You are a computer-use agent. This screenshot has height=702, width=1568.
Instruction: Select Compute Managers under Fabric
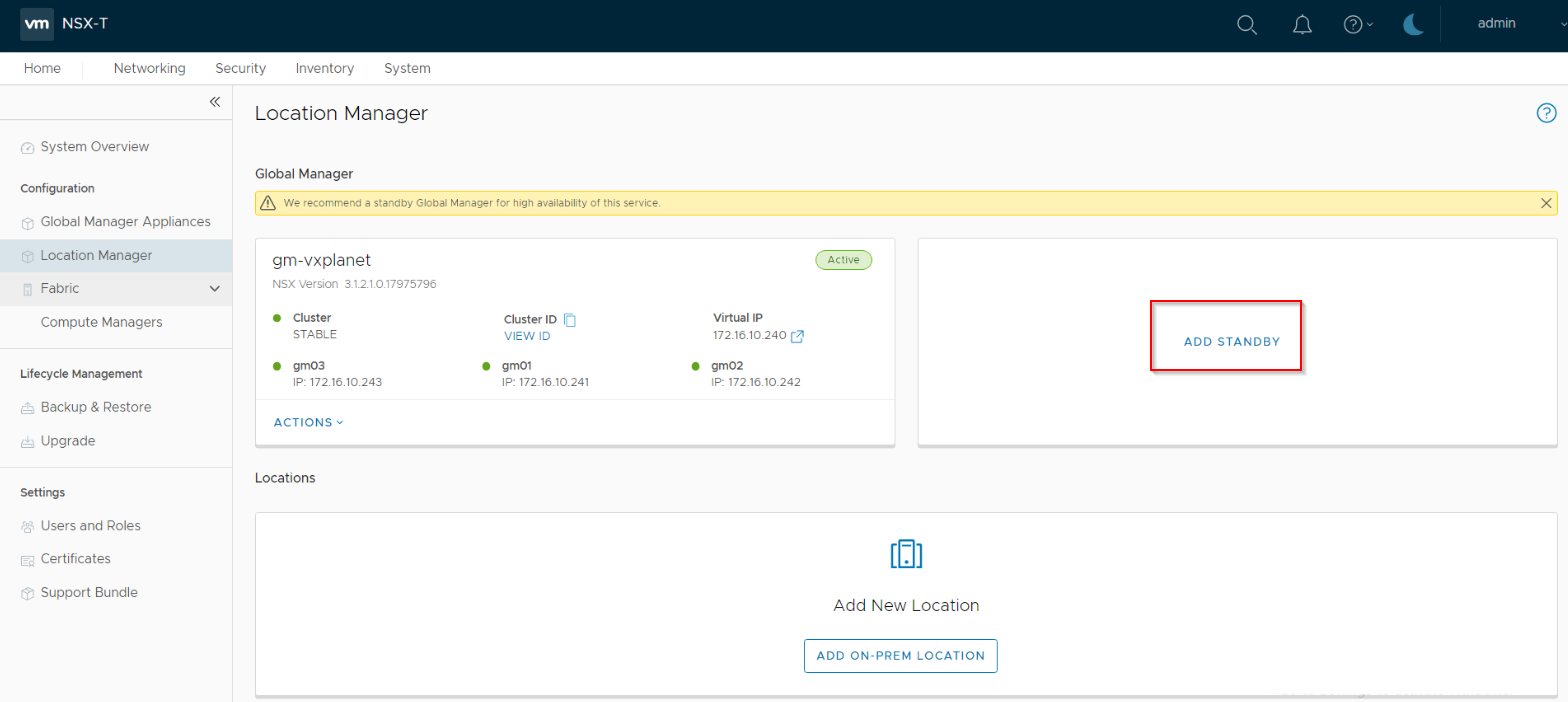pyautogui.click(x=101, y=323)
